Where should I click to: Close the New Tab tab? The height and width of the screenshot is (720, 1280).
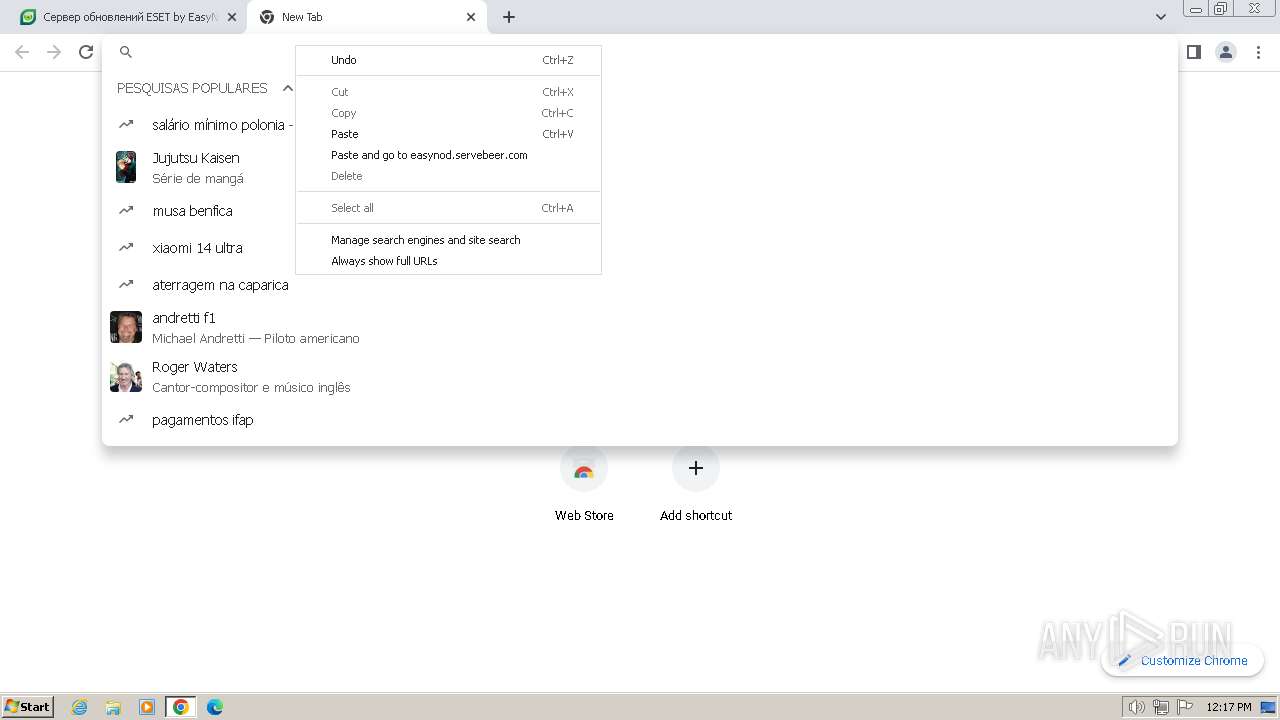[x=471, y=17]
